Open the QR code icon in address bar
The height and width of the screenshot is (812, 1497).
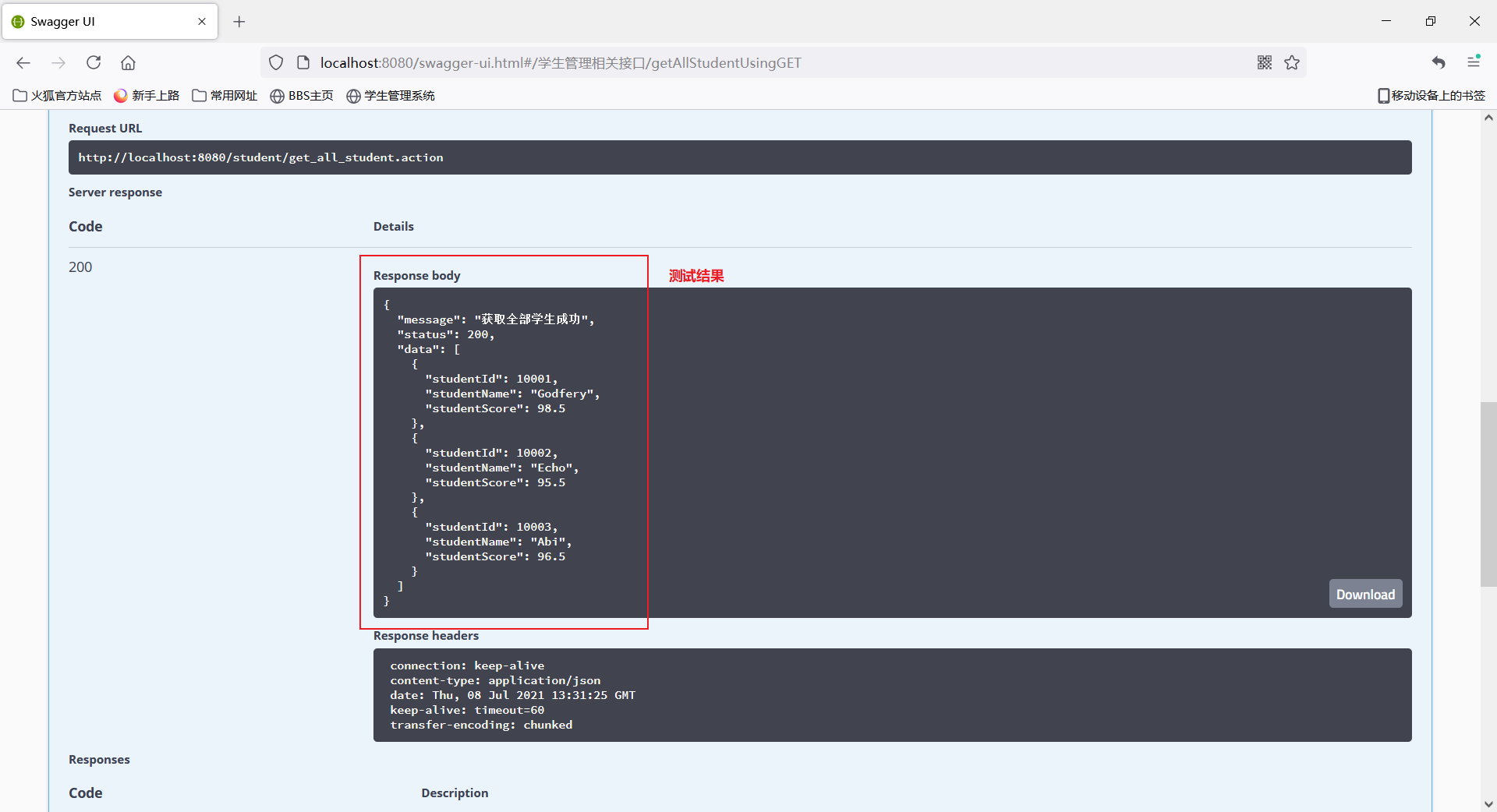coord(1265,62)
